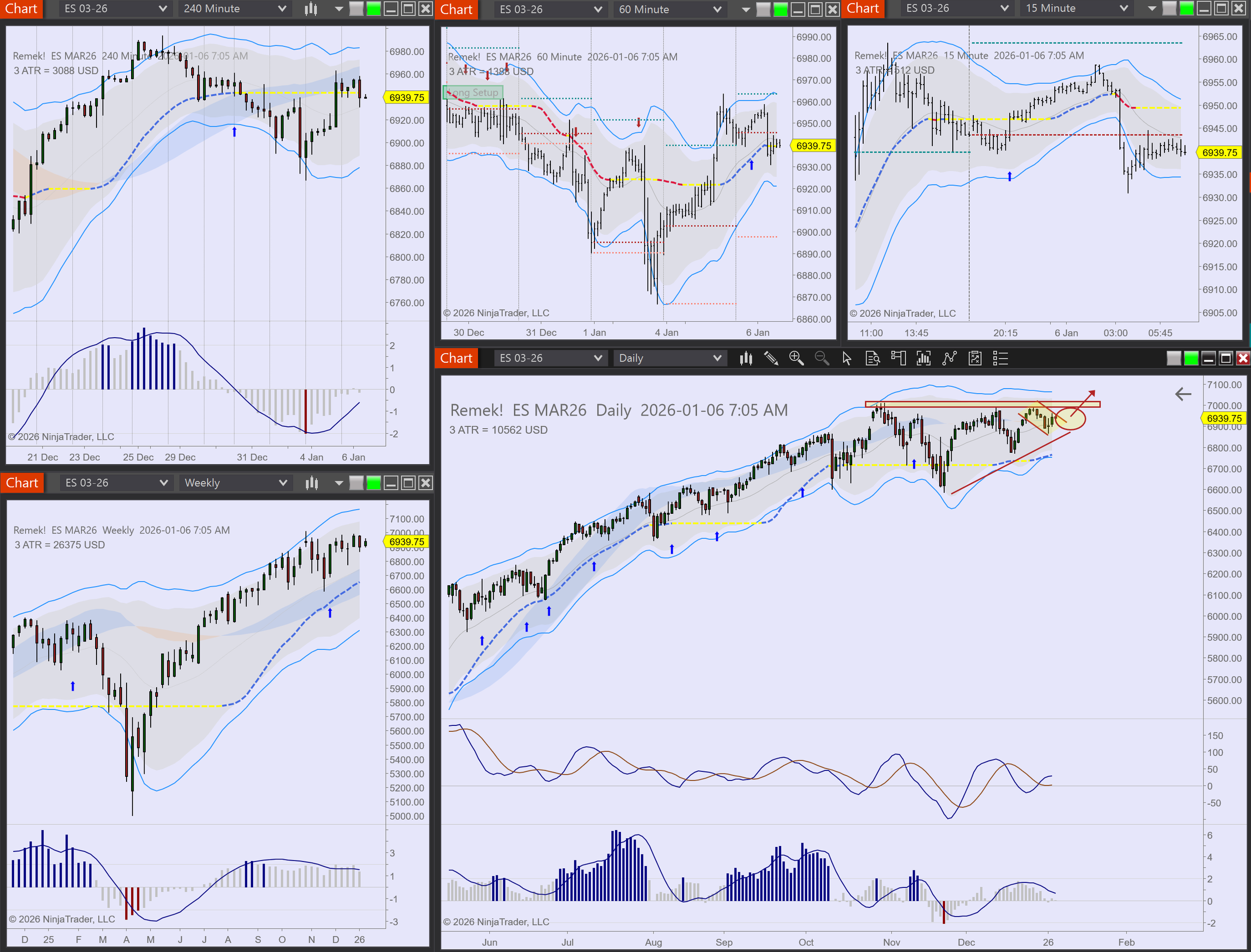This screenshot has height=952, width=1251.
Task: Open the Data Box icon
Action: click(872, 358)
